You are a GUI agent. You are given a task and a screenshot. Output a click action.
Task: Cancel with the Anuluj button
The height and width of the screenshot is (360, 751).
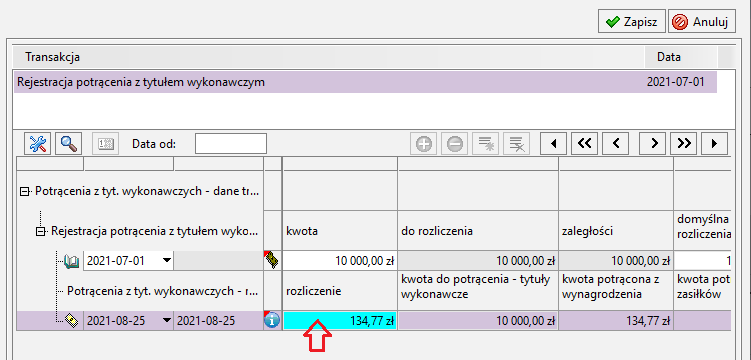pos(702,22)
